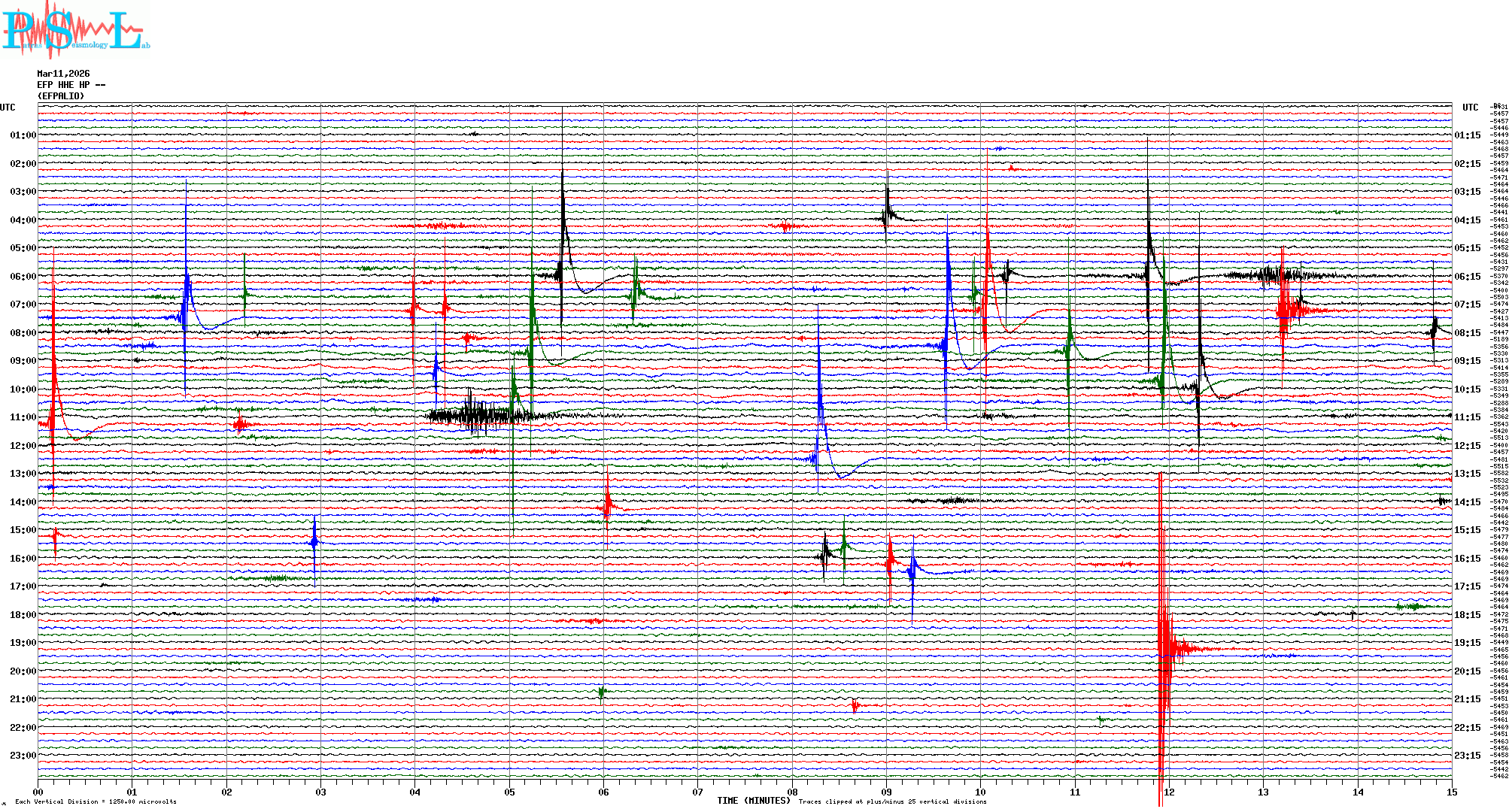Click minute marker 00 on bottom axis

38,792
